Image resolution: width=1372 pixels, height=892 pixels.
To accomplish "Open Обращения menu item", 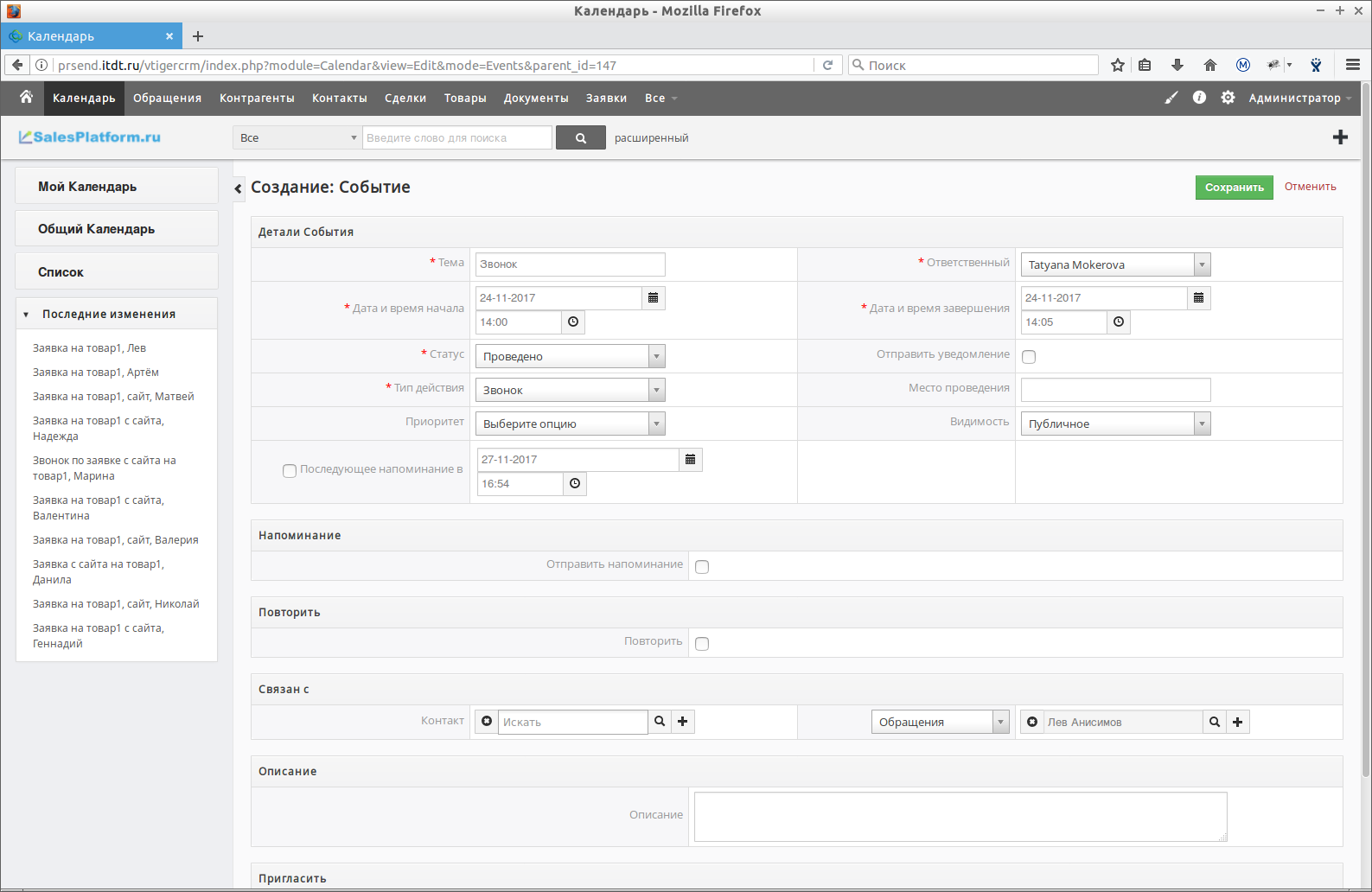I will pos(167,98).
